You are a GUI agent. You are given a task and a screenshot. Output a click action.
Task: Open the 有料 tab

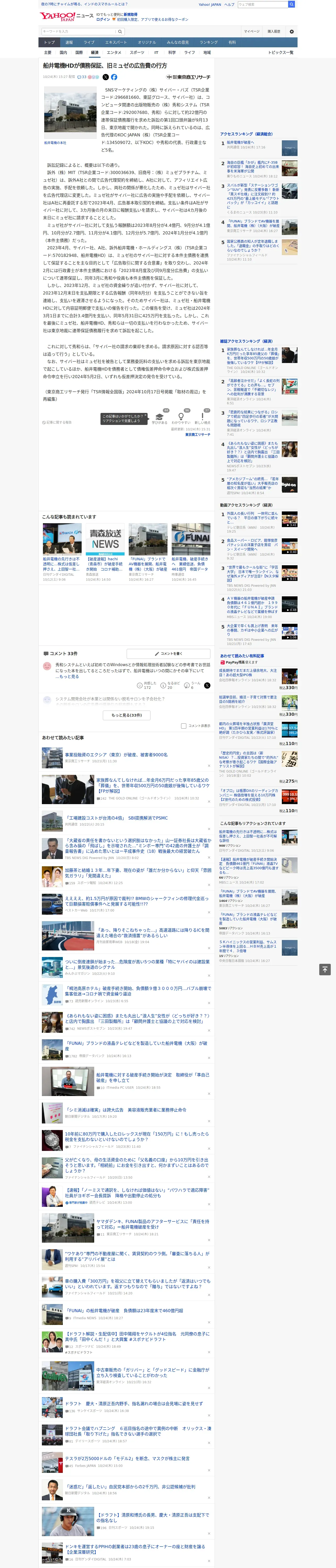click(x=232, y=43)
